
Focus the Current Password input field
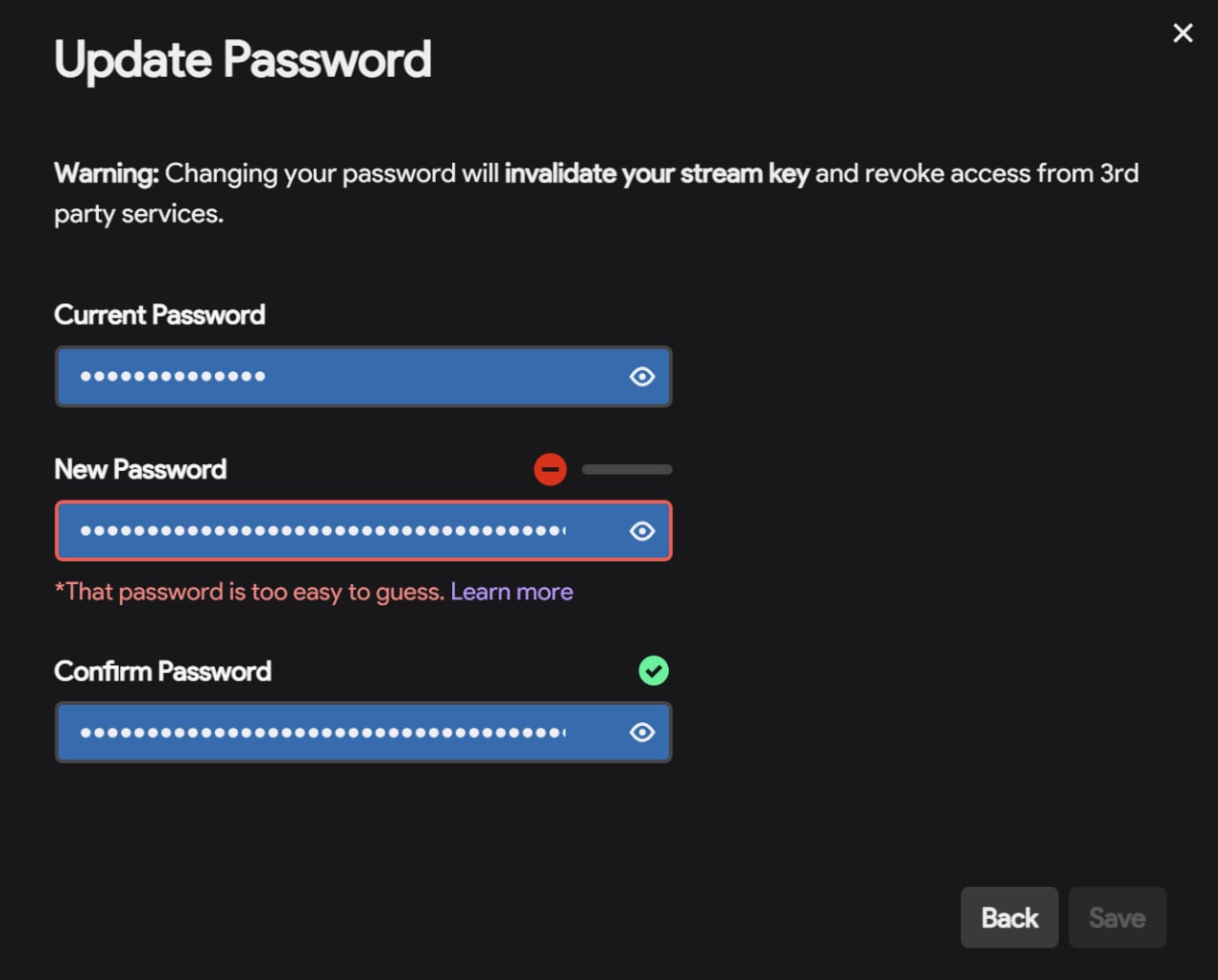click(363, 377)
